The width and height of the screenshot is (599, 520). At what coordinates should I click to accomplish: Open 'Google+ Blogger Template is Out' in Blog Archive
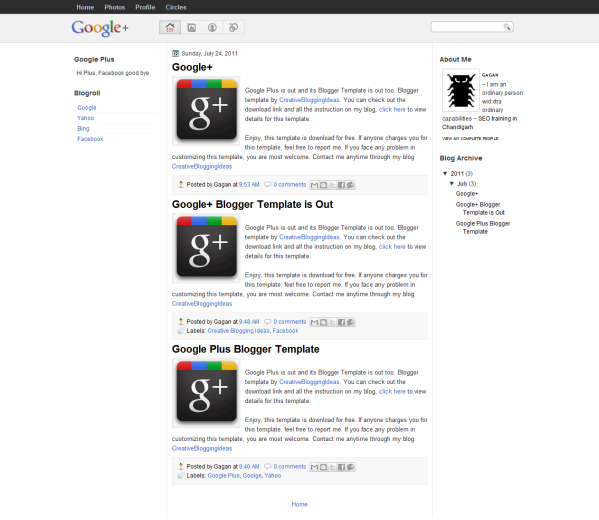[480, 209]
